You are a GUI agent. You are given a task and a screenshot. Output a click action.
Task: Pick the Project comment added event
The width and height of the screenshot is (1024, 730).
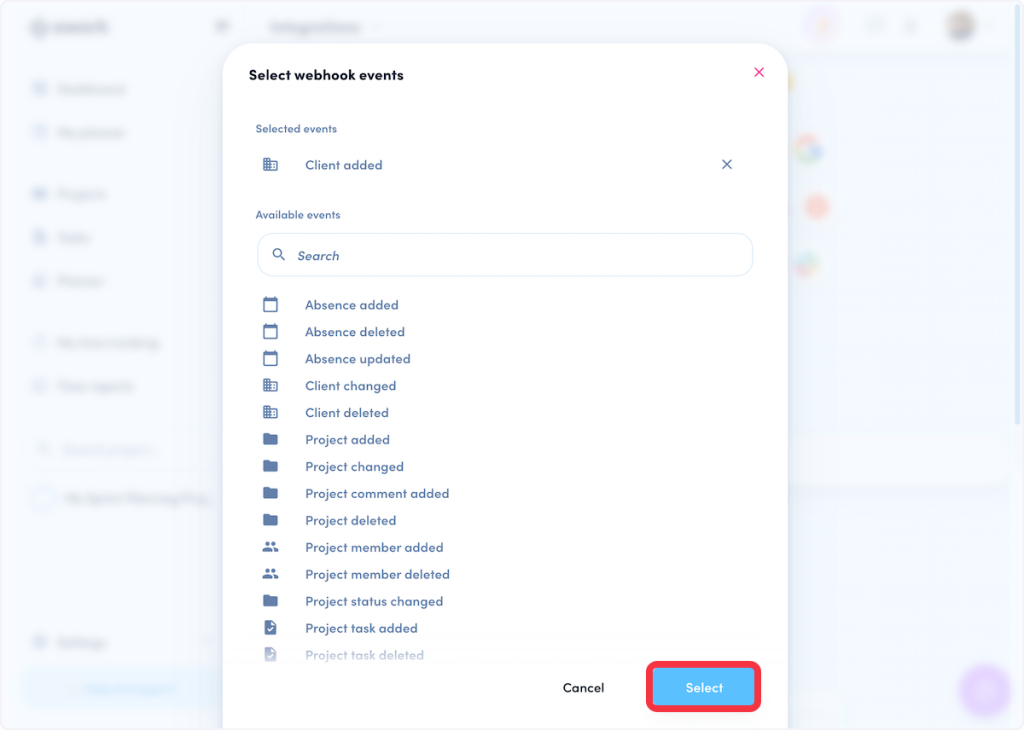[377, 494]
